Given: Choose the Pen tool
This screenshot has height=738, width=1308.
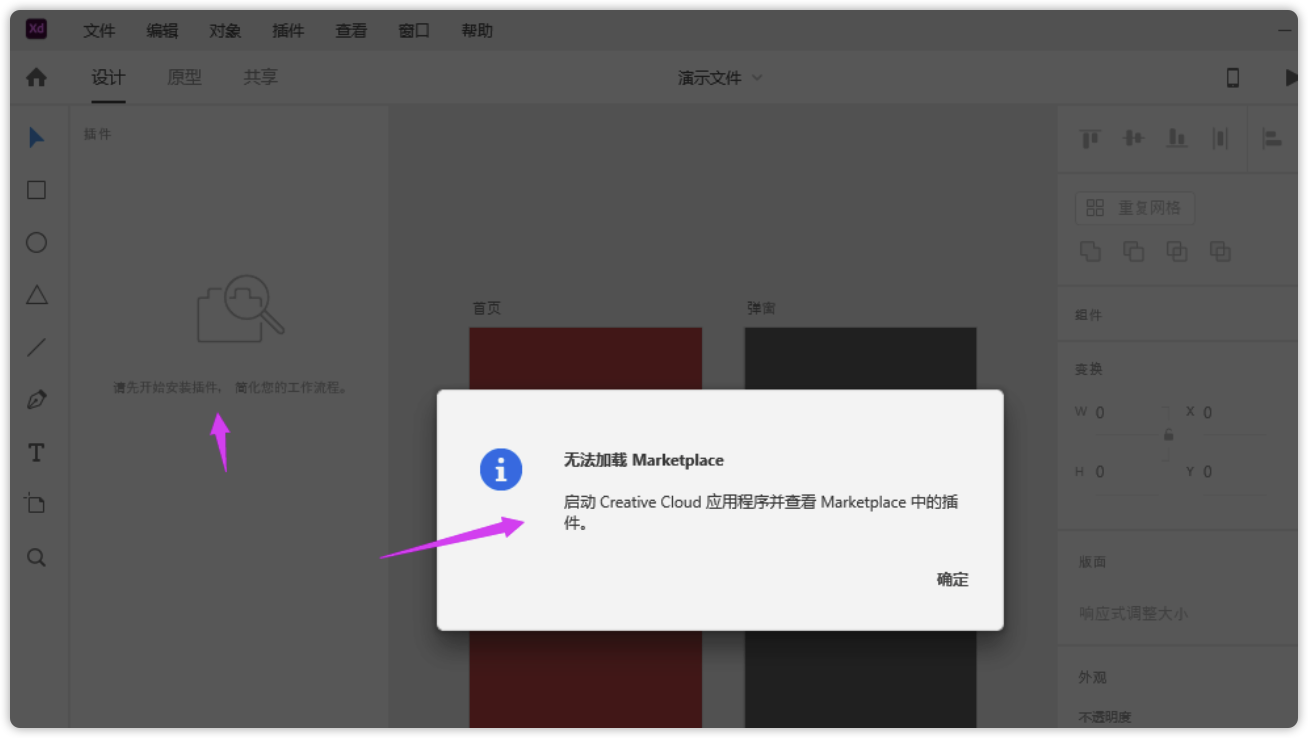Looking at the screenshot, I should click(36, 400).
